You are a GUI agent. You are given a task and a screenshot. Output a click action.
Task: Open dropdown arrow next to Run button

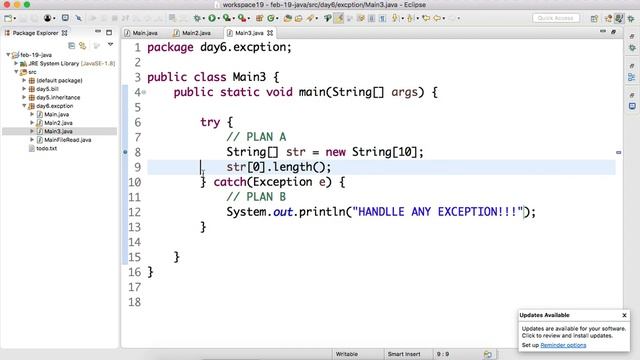pos(218,18)
